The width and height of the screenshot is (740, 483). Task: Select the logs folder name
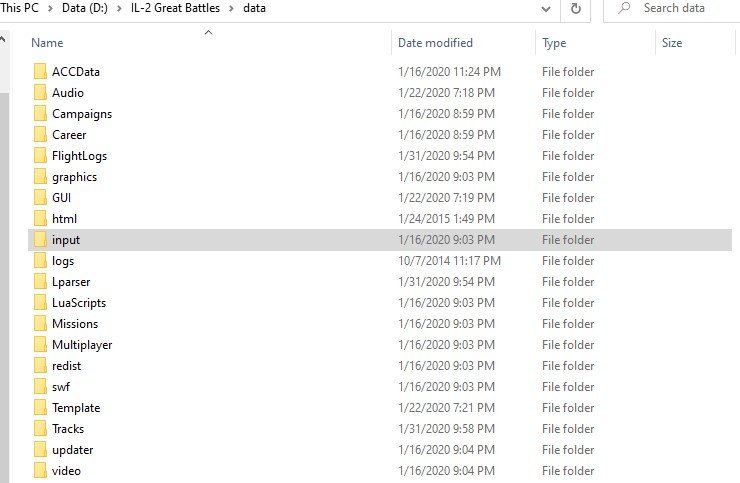coord(63,261)
